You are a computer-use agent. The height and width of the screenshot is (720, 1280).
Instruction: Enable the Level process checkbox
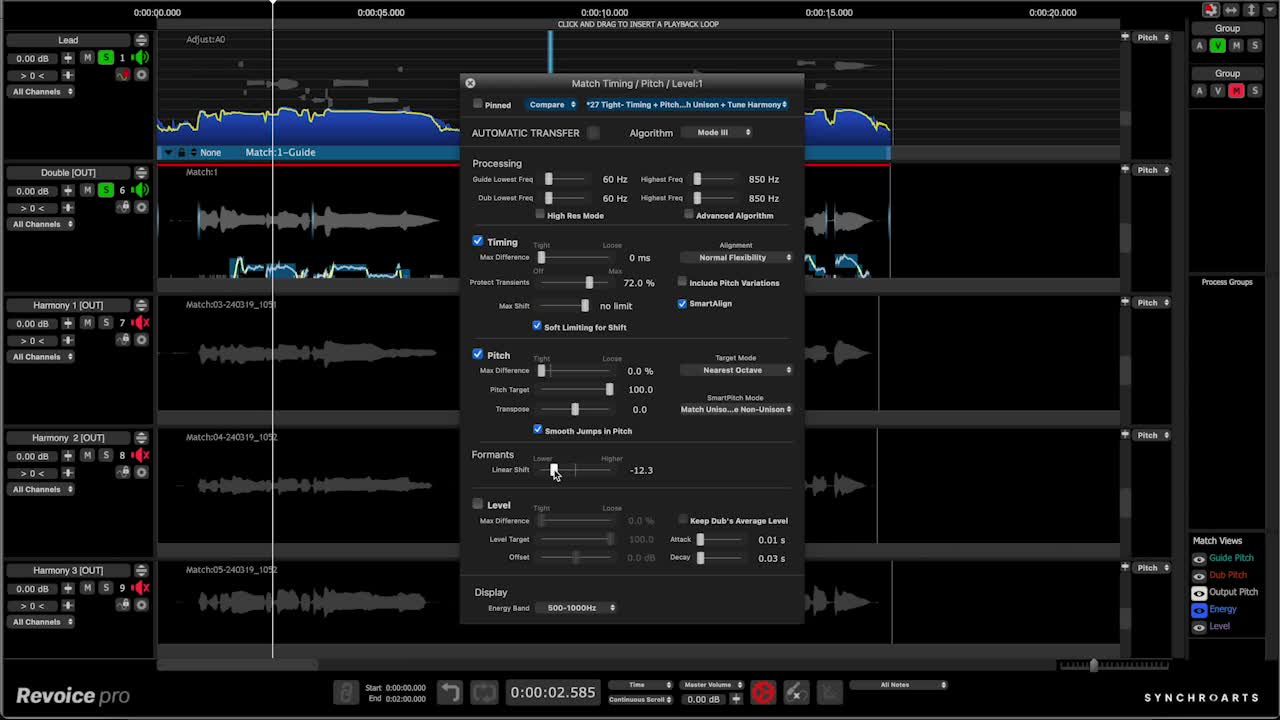pyautogui.click(x=478, y=504)
